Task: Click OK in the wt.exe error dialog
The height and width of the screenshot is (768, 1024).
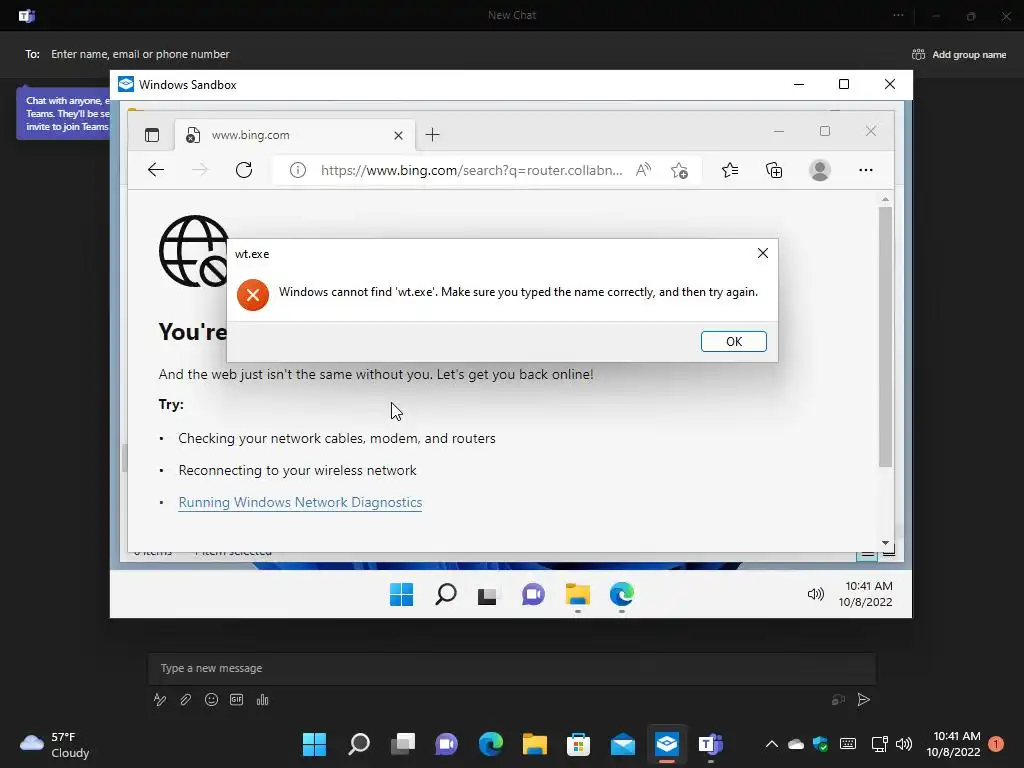Action: pos(733,342)
